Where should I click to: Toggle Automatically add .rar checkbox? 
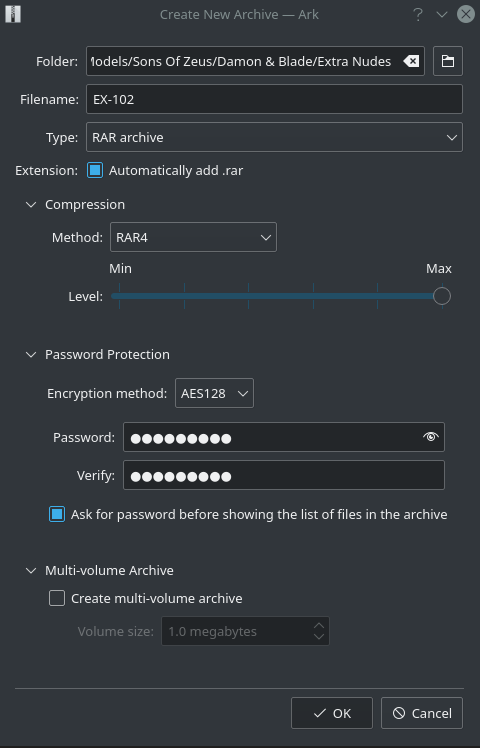95,170
